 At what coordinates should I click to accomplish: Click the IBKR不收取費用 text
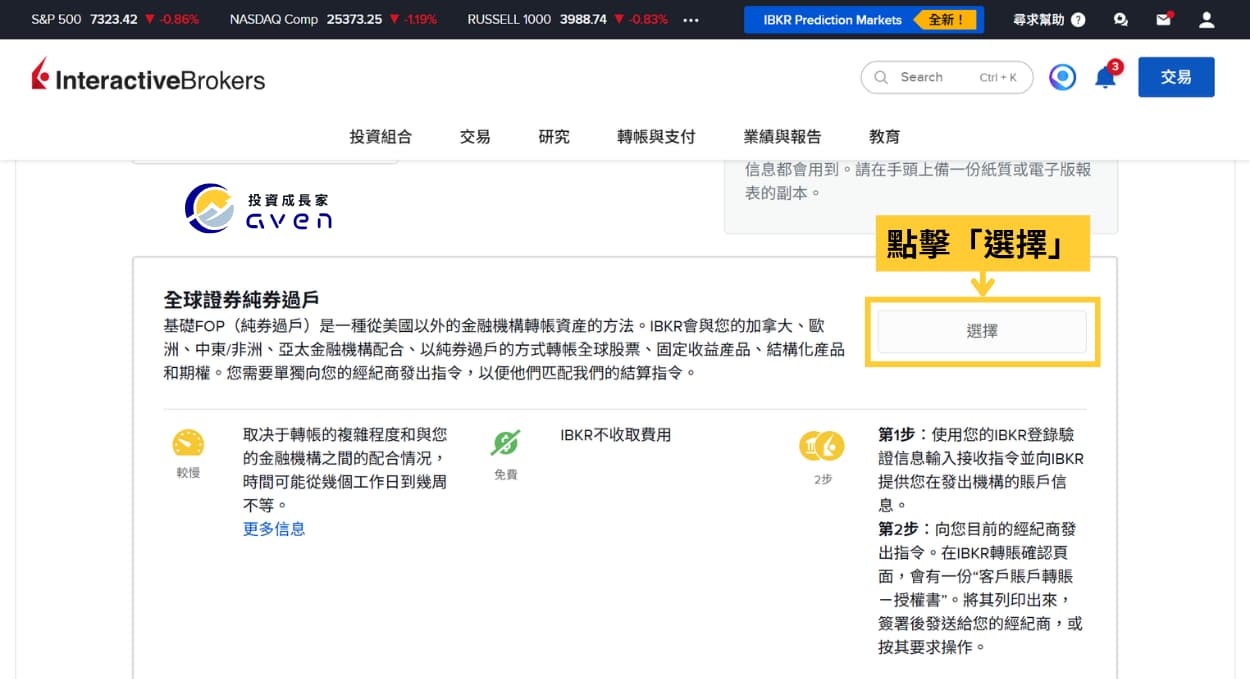(616, 434)
